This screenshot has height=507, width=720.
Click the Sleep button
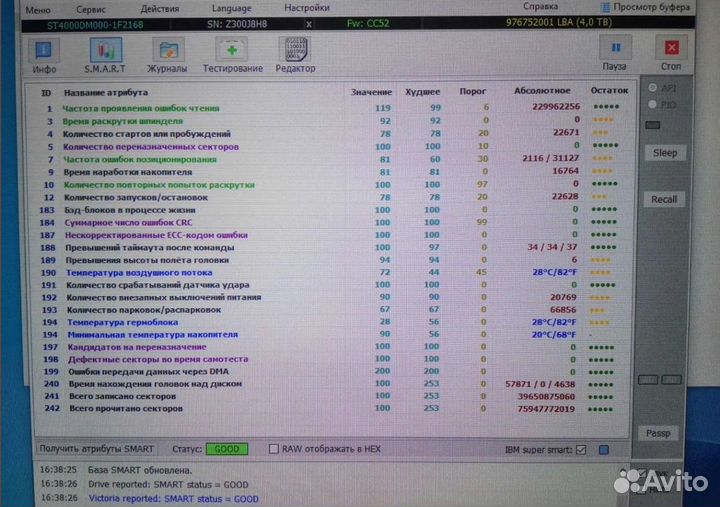coord(665,153)
